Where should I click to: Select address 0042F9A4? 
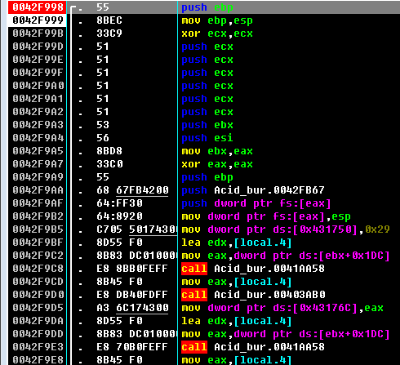pyautogui.click(x=38, y=138)
